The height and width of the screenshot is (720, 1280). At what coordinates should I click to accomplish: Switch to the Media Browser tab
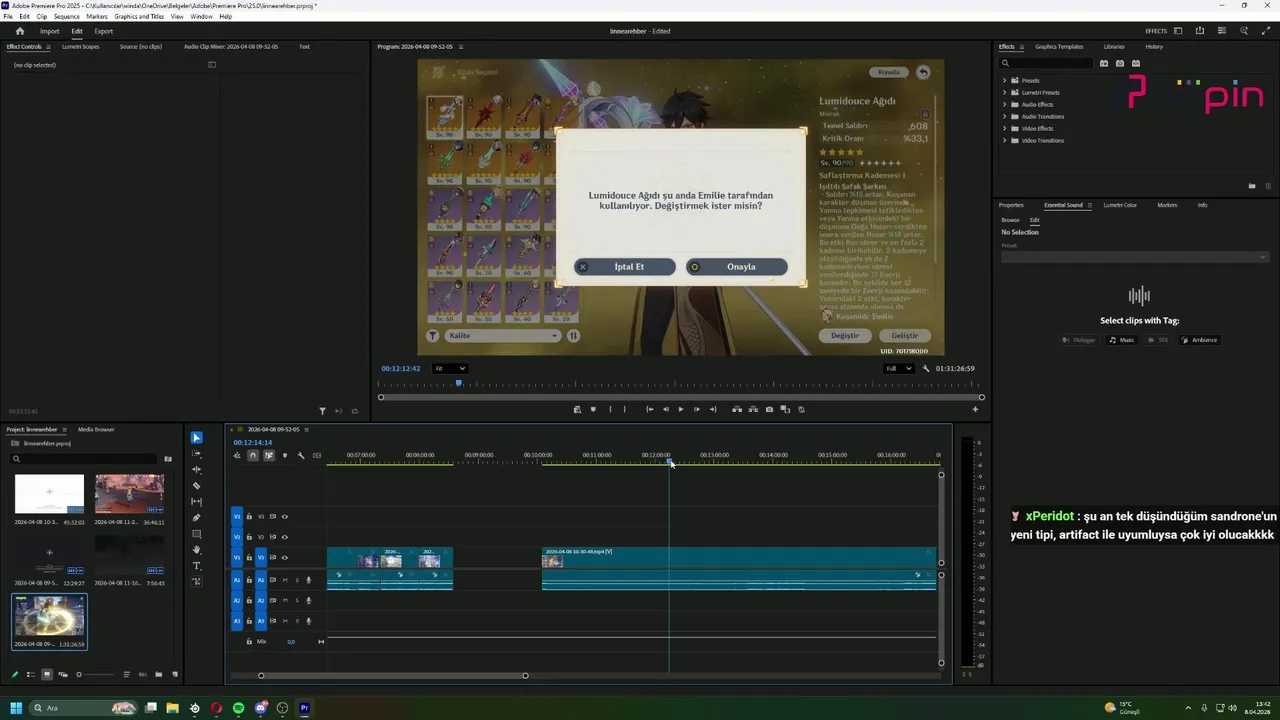(x=96, y=429)
